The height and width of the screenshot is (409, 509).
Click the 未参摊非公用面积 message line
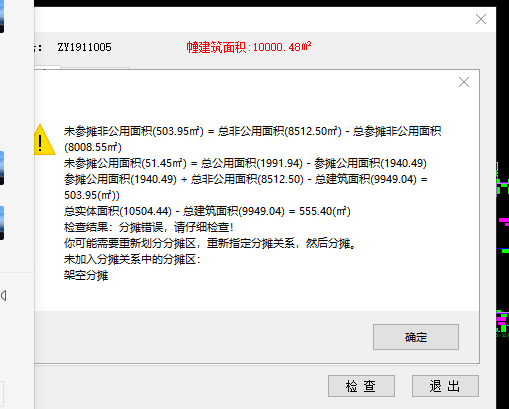point(252,139)
